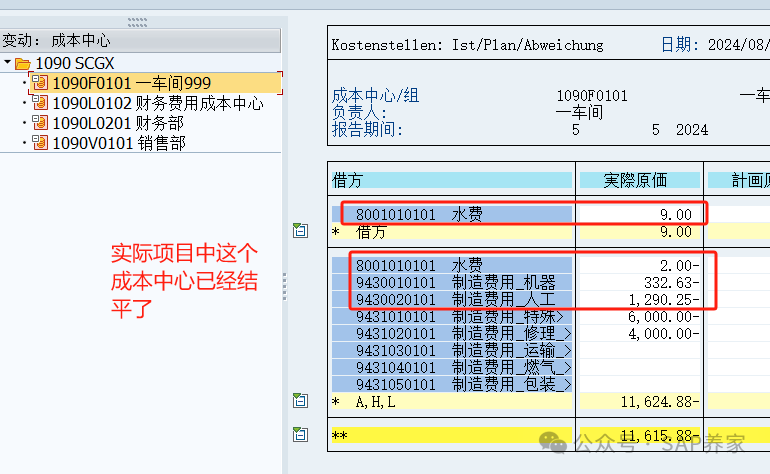Screen dimensions: 770x474
Task: Select cost center 1090L0102 财务费用成本中心
Action: (158, 103)
